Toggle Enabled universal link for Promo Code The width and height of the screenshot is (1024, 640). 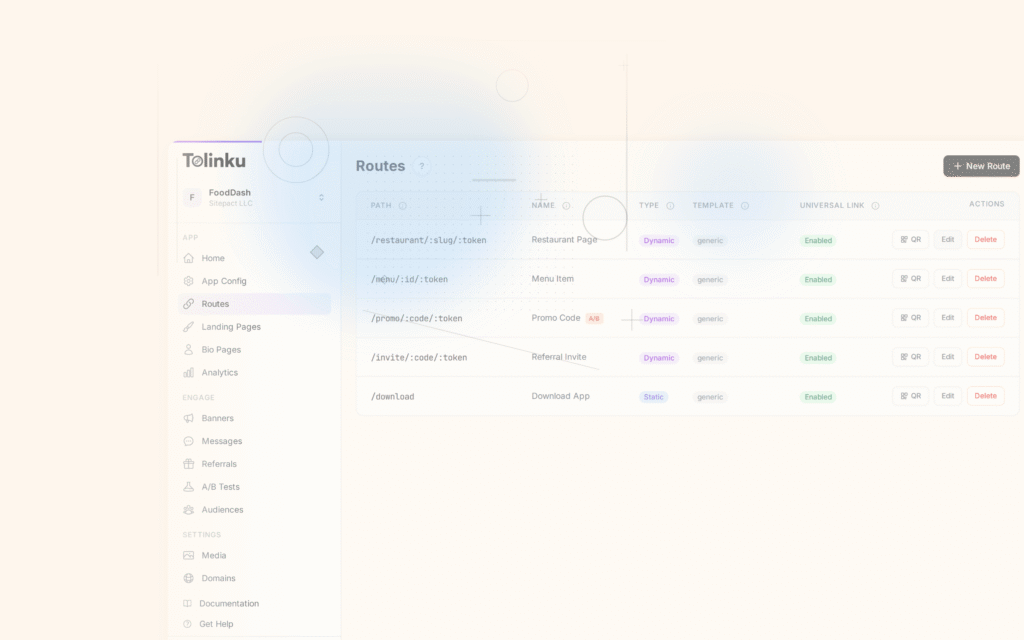[818, 318]
